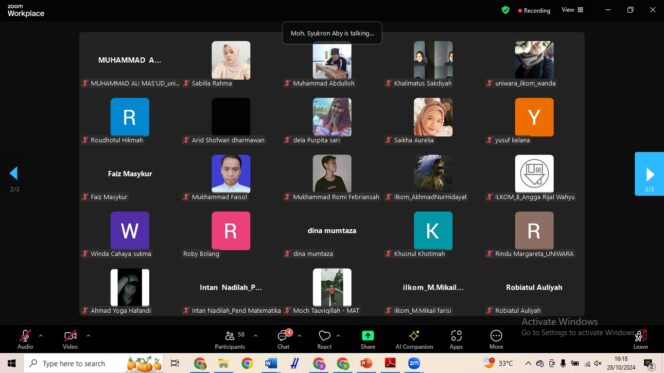Select Khusnul Khotimah's teal K avatar
Screen dimensions: 664x373
tap(433, 231)
